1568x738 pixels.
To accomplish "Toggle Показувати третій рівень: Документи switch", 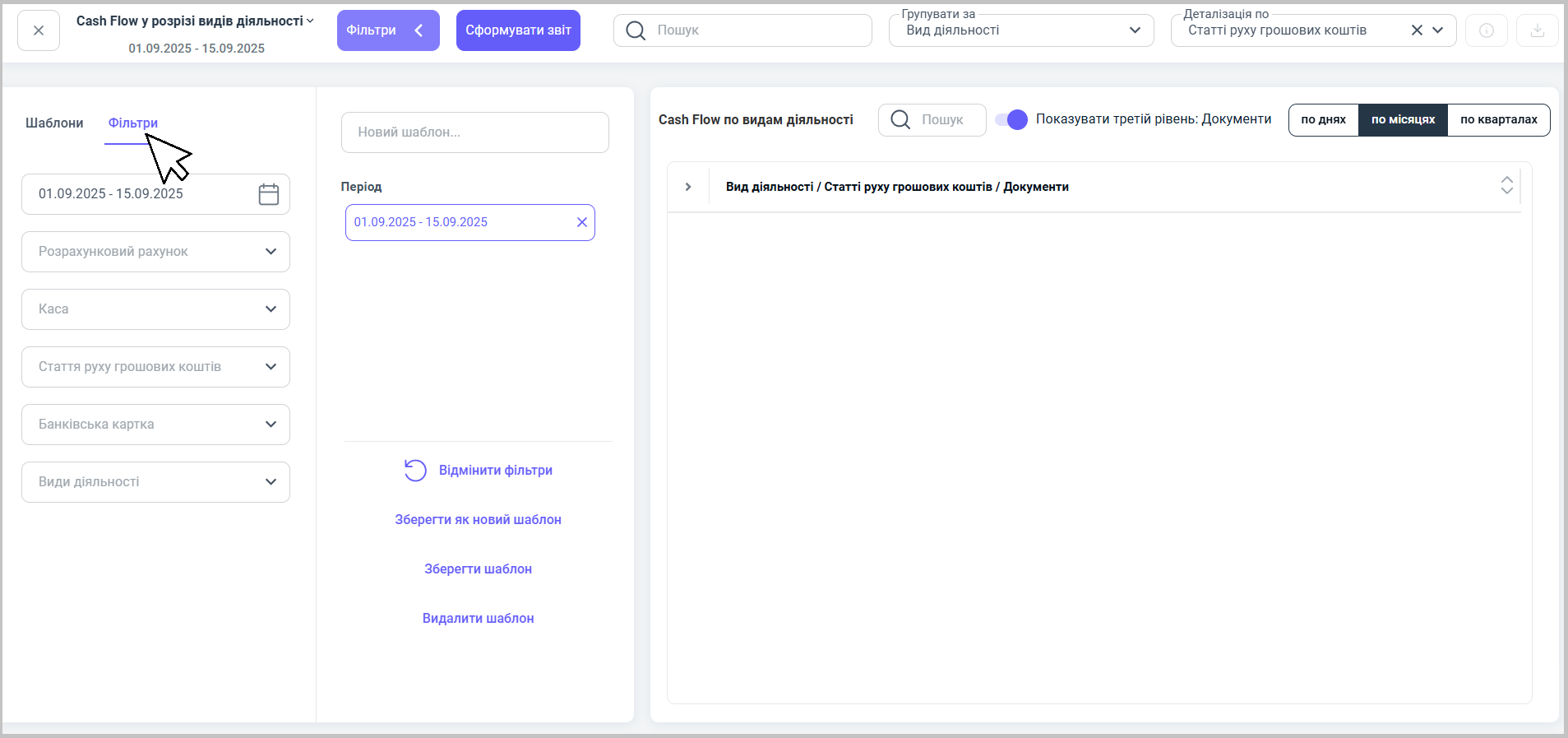I will 1011,119.
